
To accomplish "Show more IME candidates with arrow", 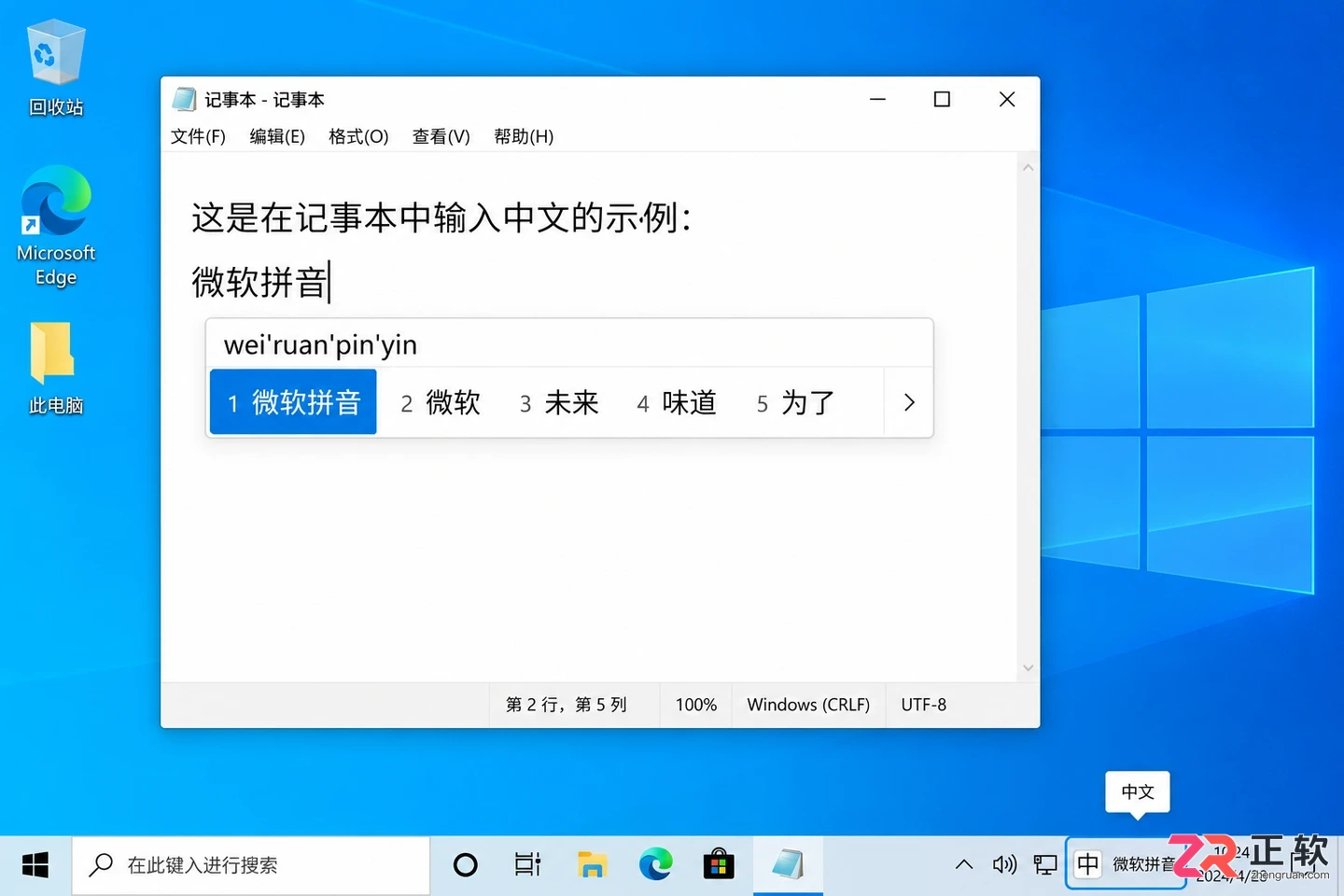I will pos(909,402).
